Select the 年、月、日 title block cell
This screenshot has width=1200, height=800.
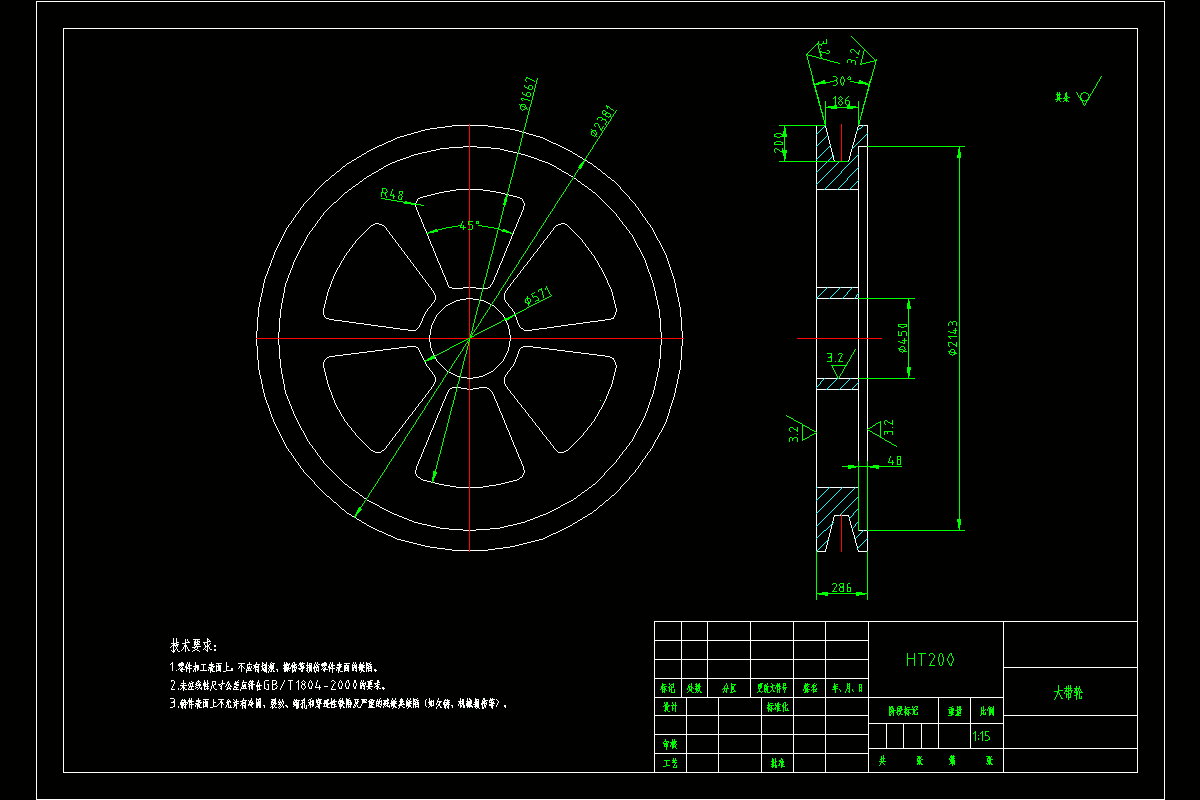coord(847,688)
